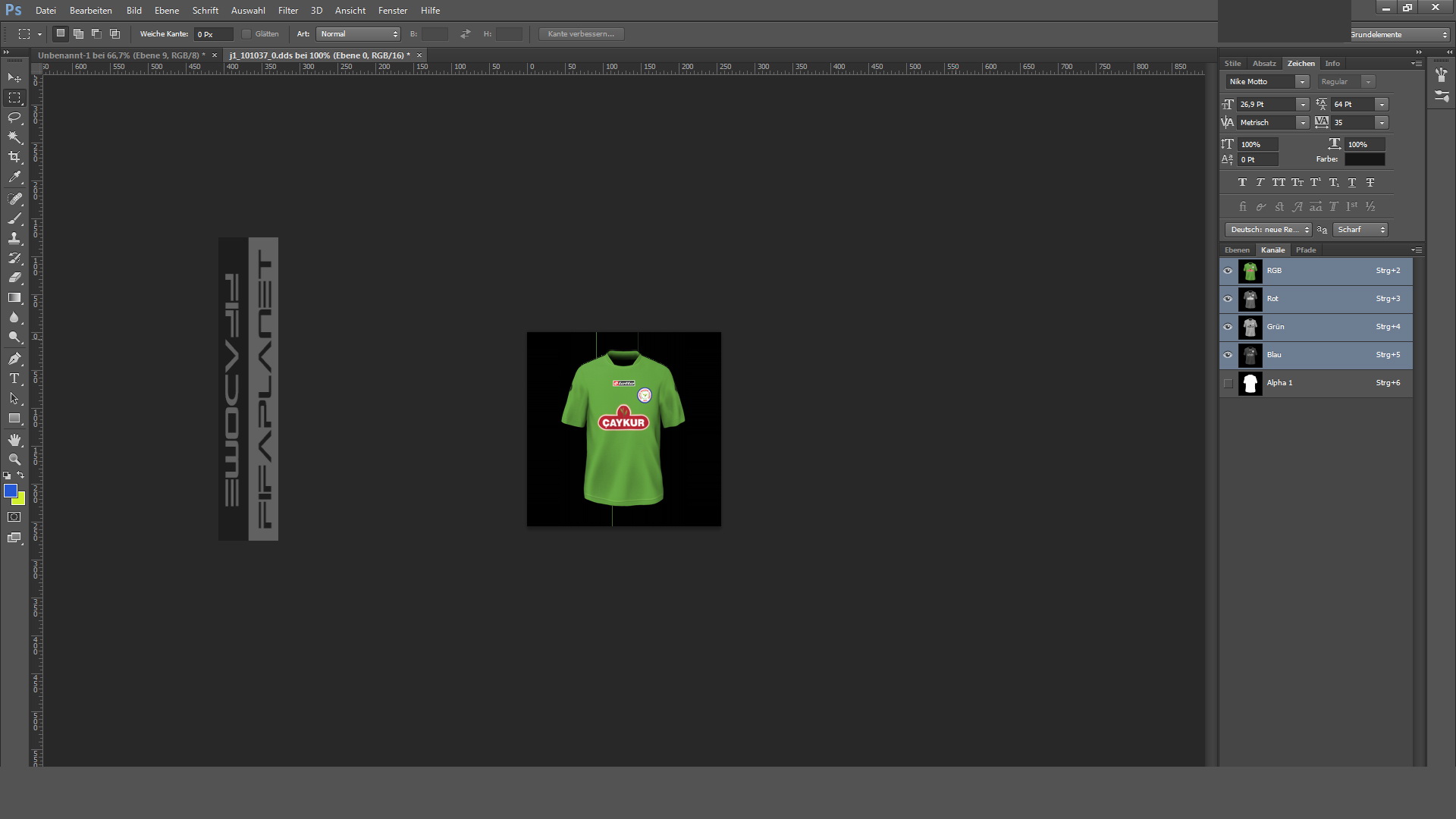1456x819 pixels.
Task: Show the Alpha 1 channel
Action: [x=1228, y=383]
